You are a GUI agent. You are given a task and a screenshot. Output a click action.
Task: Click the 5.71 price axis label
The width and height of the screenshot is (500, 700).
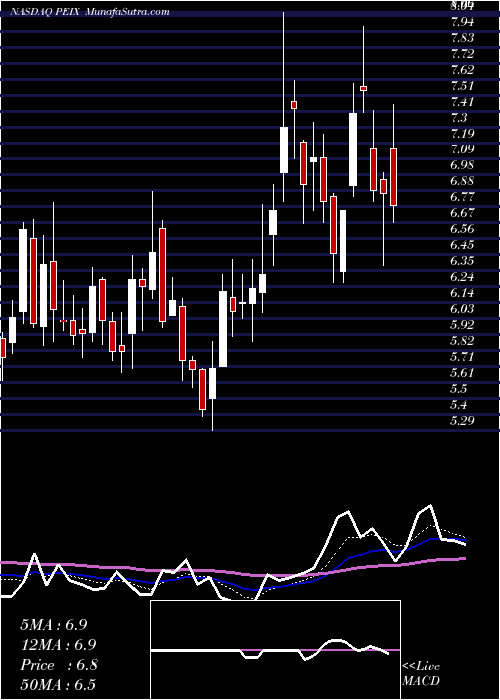pyautogui.click(x=462, y=357)
